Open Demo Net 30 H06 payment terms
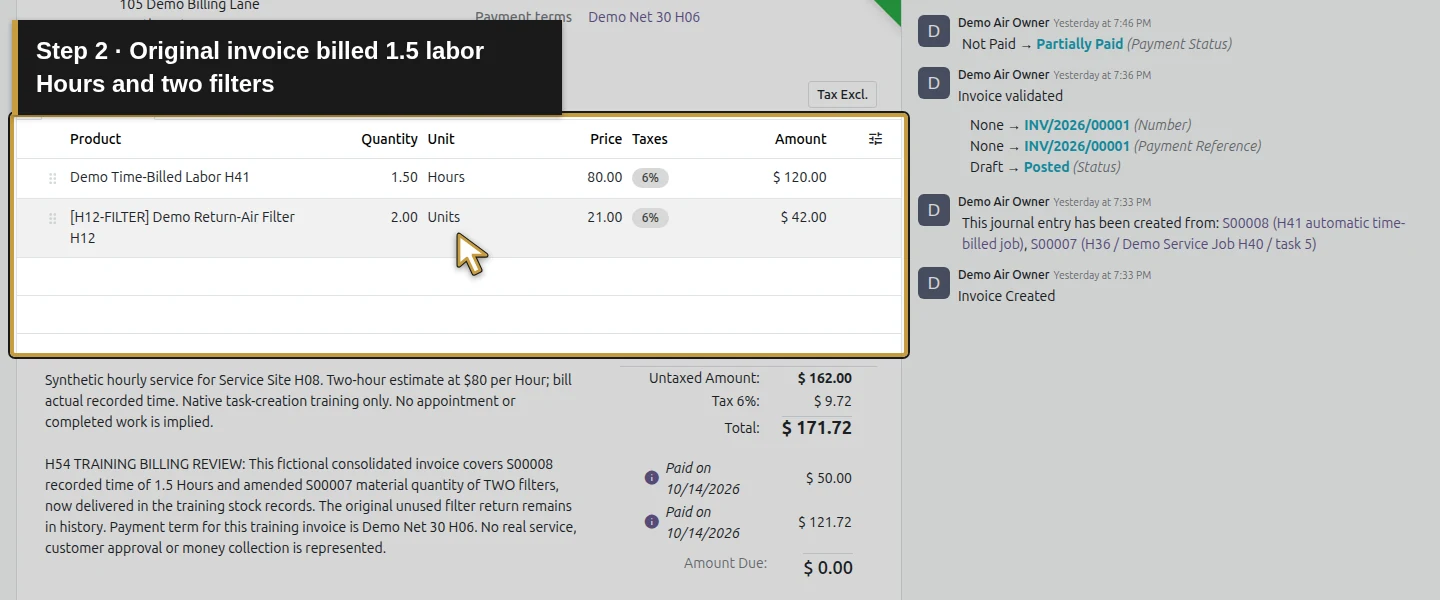The width and height of the screenshot is (1440, 600). click(x=644, y=17)
